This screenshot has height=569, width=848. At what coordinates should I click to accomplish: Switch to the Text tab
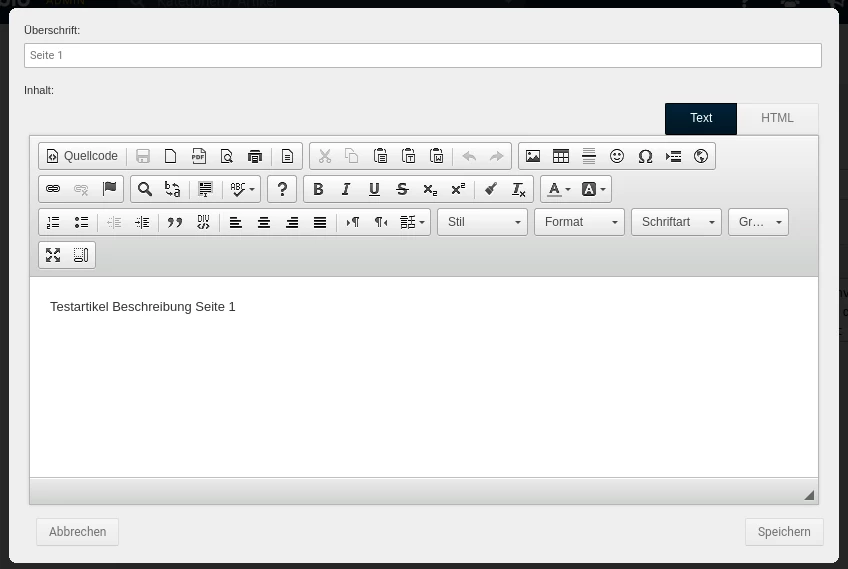[701, 118]
